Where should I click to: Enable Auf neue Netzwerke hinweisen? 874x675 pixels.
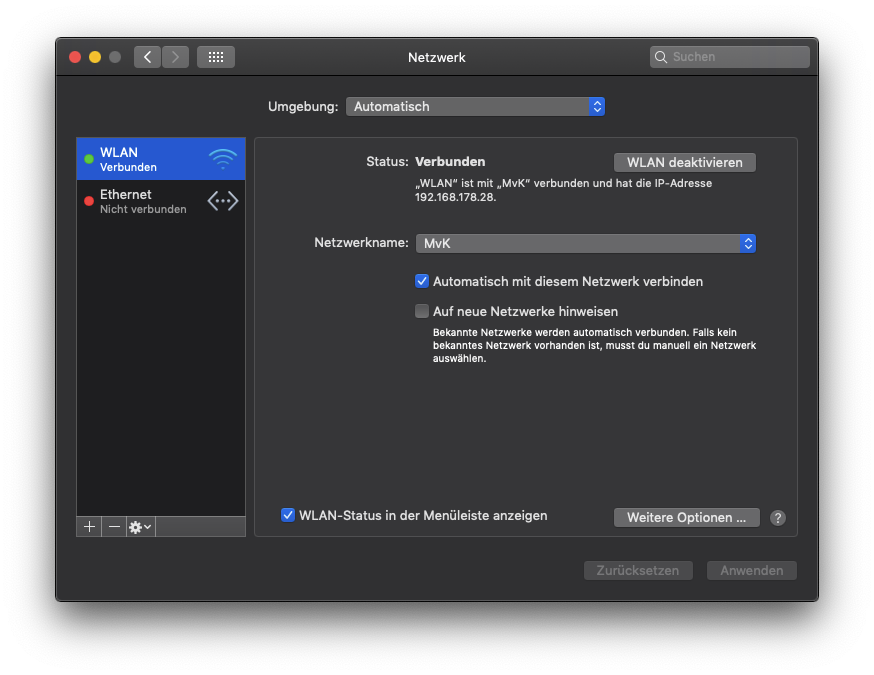422,311
